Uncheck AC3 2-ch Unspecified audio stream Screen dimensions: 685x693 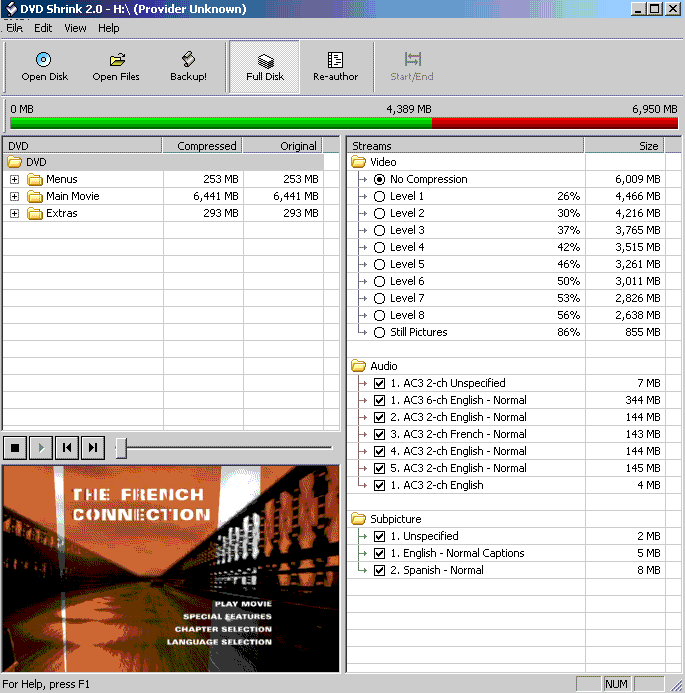coord(379,383)
